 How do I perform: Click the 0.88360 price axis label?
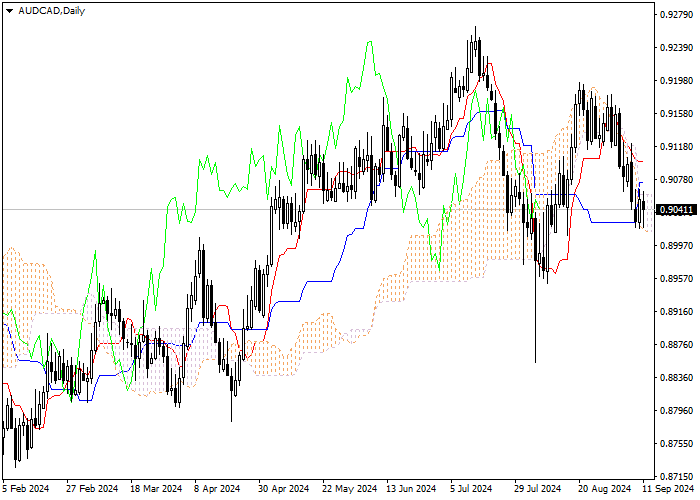(x=676, y=378)
